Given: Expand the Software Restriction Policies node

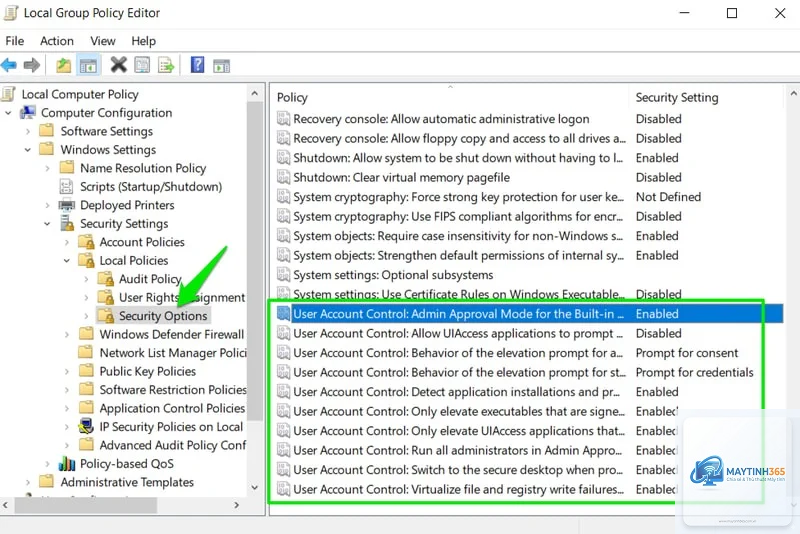Looking at the screenshot, I should (67, 390).
